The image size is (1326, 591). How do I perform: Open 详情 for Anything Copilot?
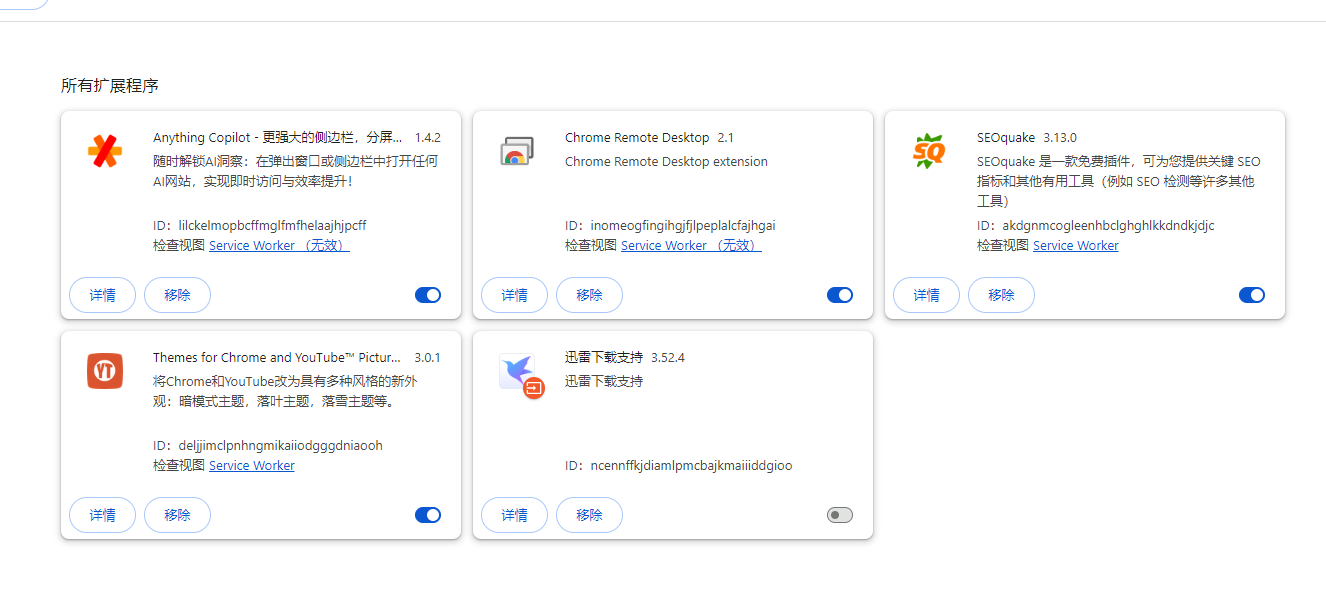click(102, 295)
